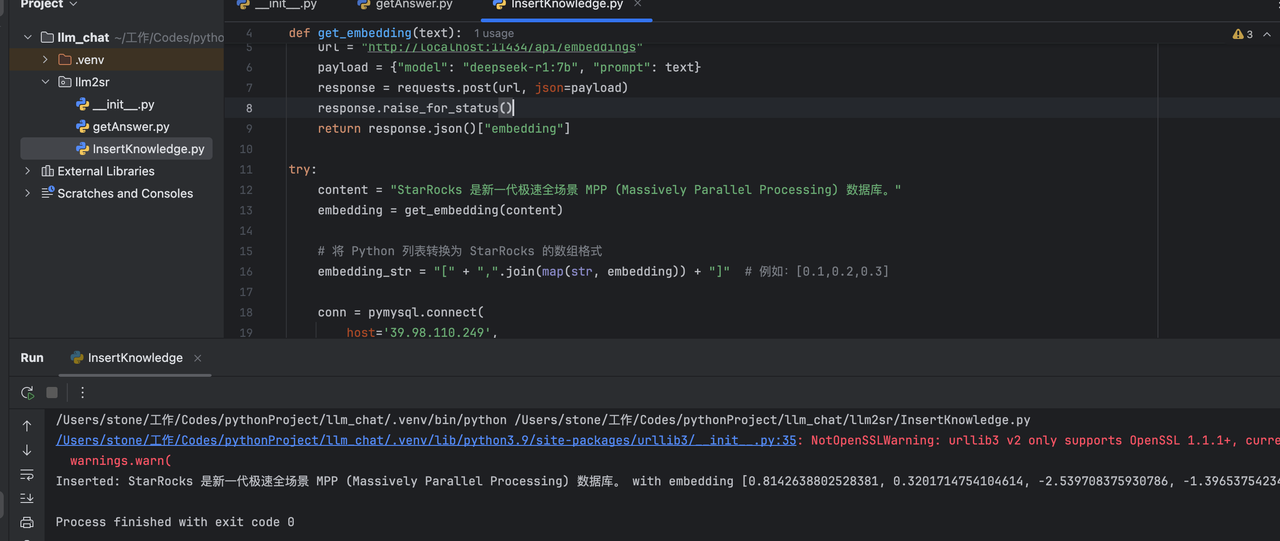Open the Run toolbar more-options menu
This screenshot has width=1280, height=541.
pyautogui.click(x=82, y=393)
